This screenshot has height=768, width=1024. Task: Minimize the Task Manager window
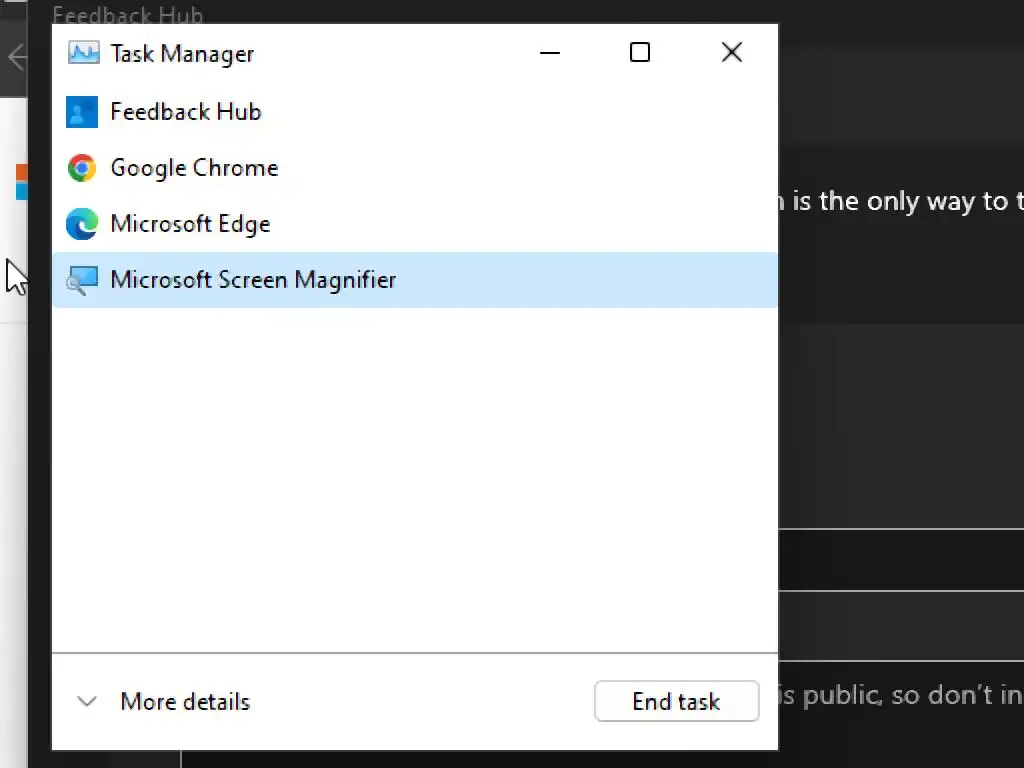point(550,53)
